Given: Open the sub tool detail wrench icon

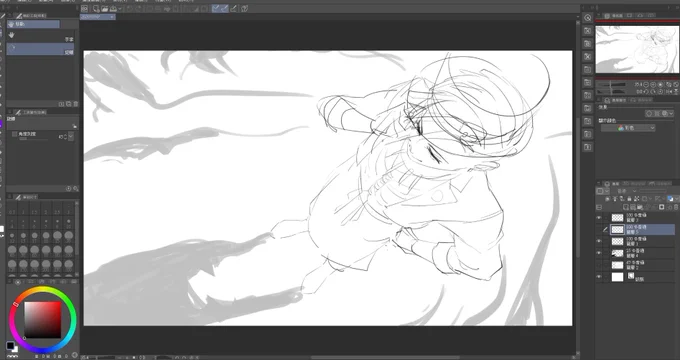Looking at the screenshot, I should pyautogui.click(x=75, y=189).
